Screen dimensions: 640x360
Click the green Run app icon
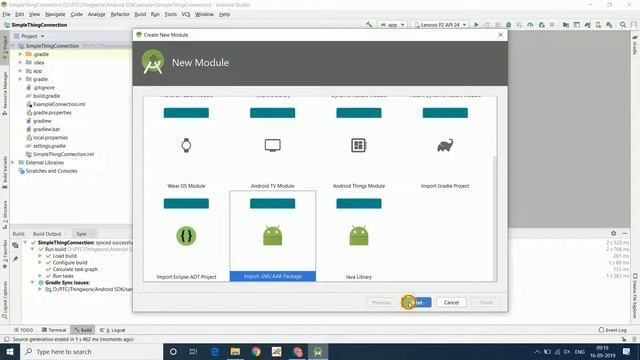(x=476, y=25)
